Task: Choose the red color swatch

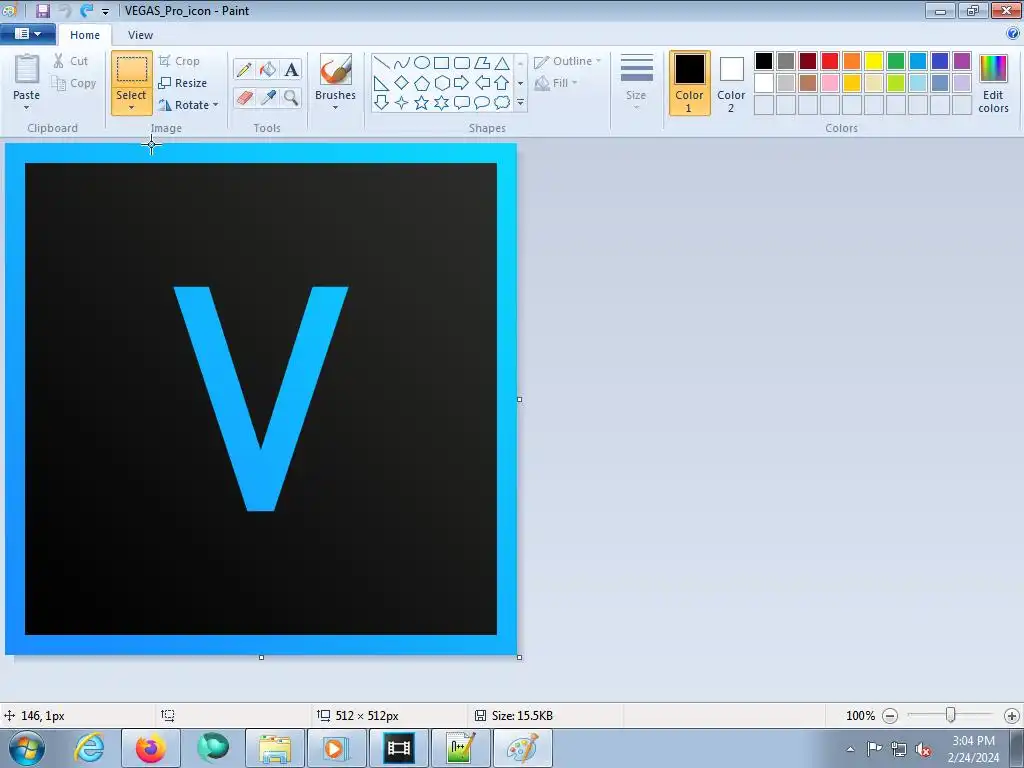Action: click(x=830, y=61)
